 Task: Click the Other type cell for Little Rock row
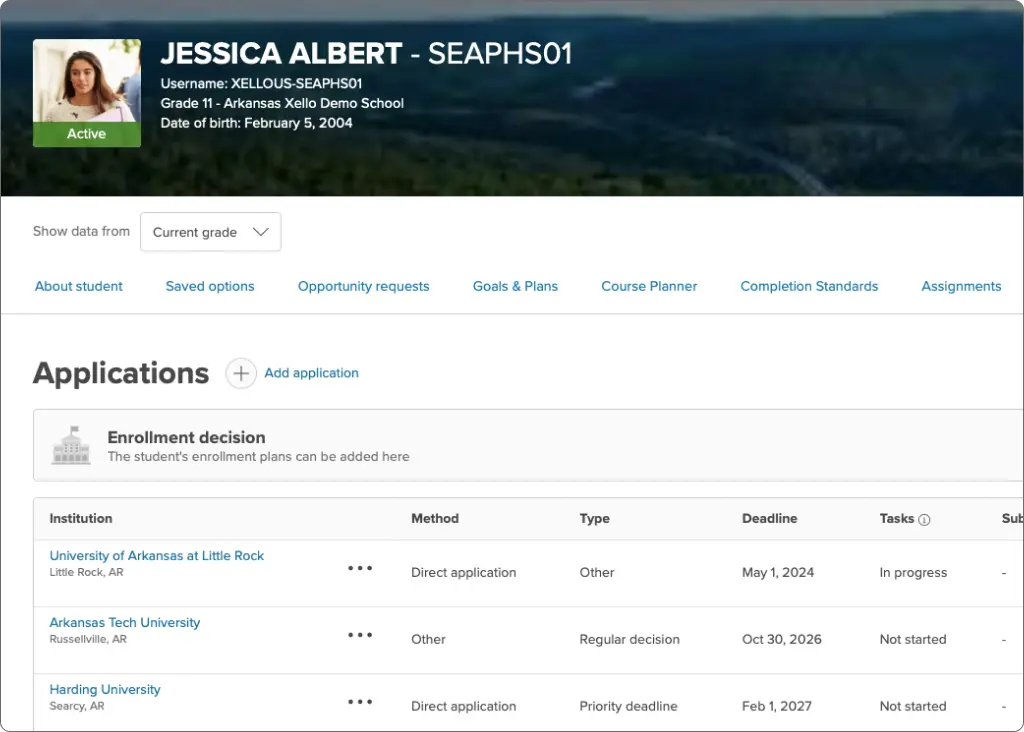tap(597, 573)
